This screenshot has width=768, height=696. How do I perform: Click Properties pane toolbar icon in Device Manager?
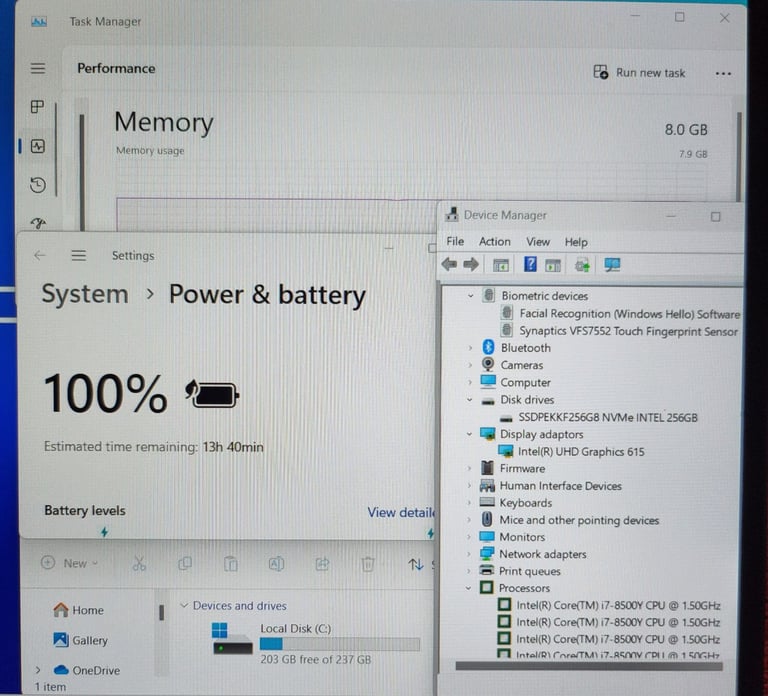pyautogui.click(x=553, y=265)
